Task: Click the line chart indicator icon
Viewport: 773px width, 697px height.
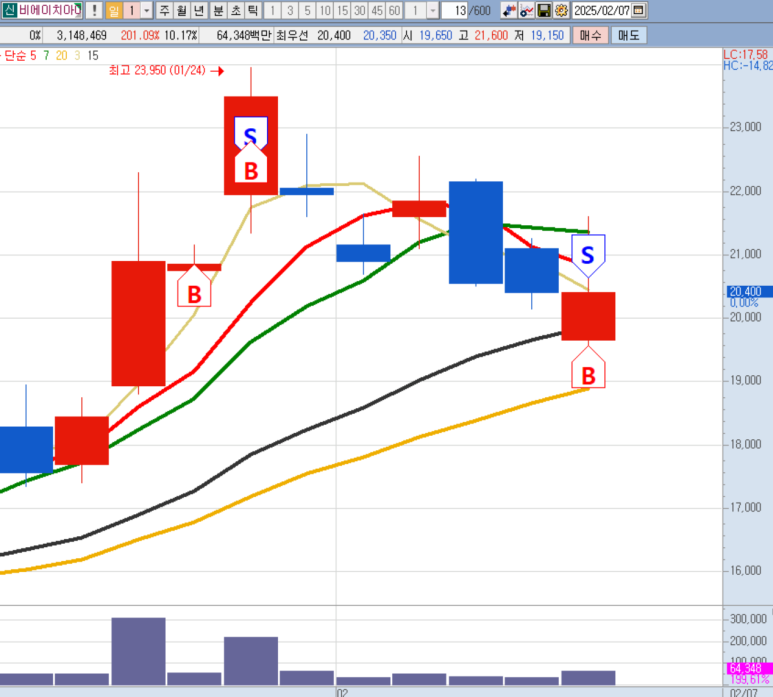Action: coord(526,10)
